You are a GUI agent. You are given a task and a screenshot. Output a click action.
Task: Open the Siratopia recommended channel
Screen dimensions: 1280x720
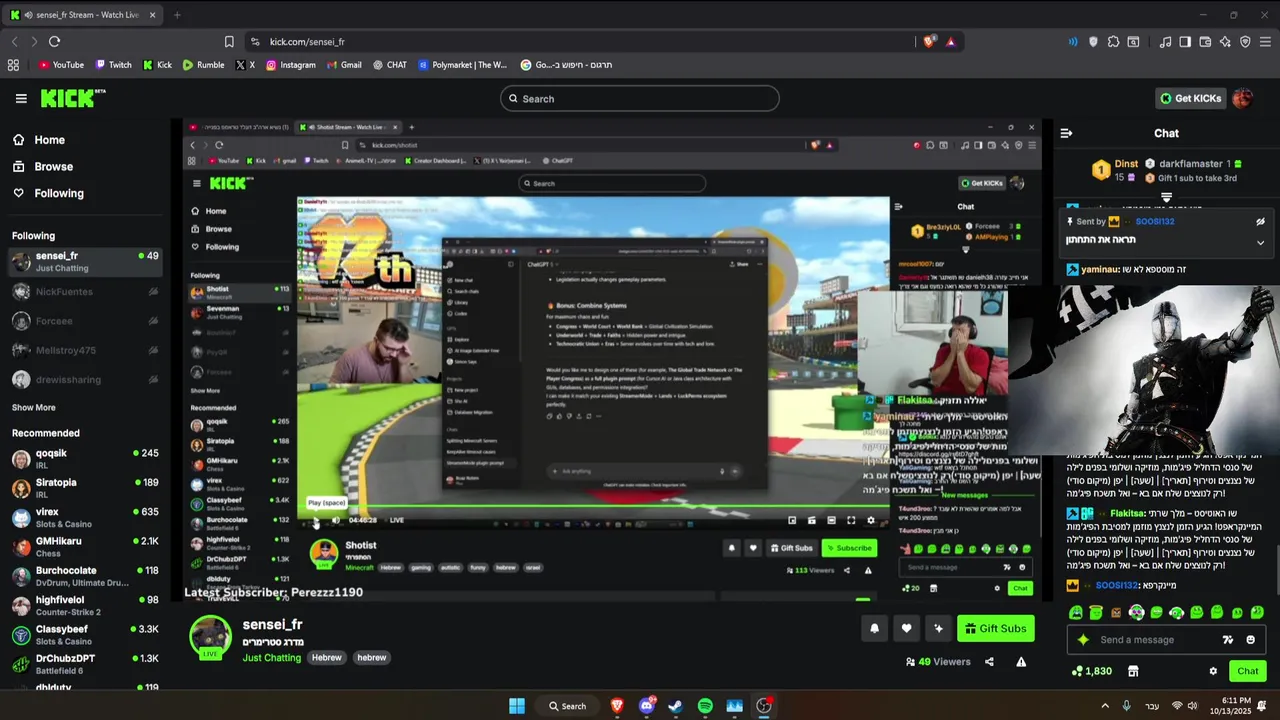(x=85, y=488)
